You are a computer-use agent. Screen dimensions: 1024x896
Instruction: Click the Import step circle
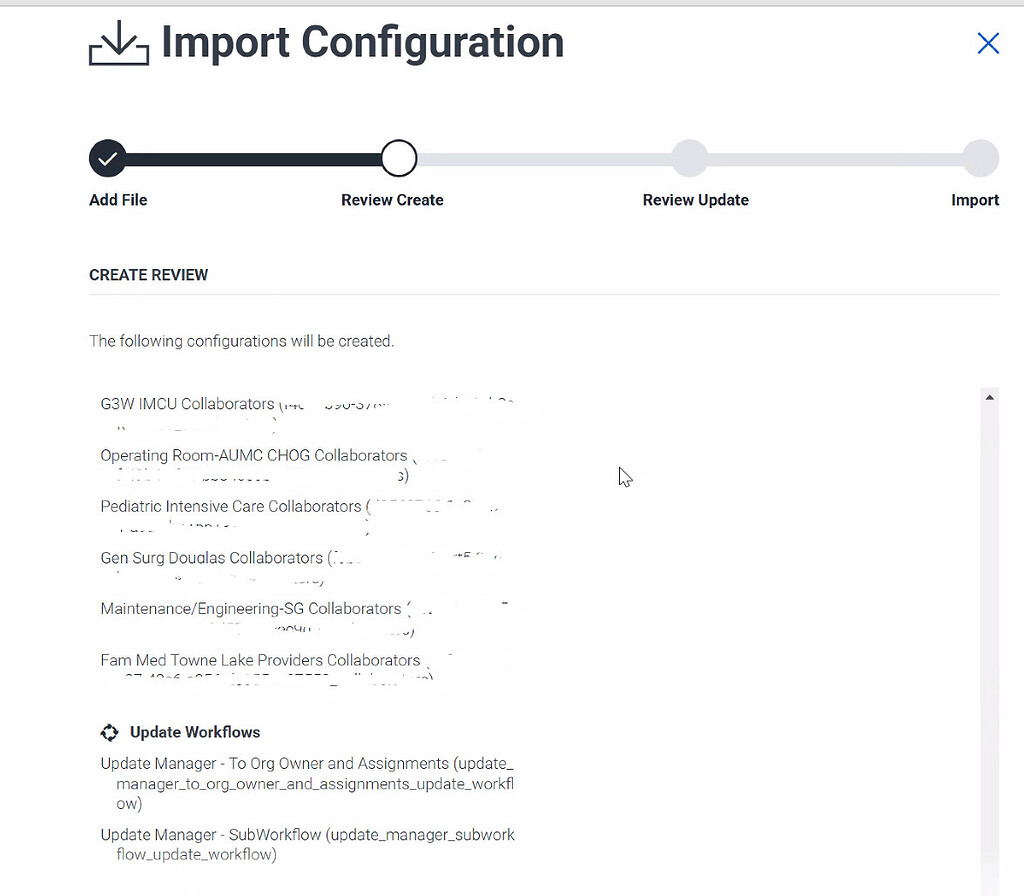(981, 158)
